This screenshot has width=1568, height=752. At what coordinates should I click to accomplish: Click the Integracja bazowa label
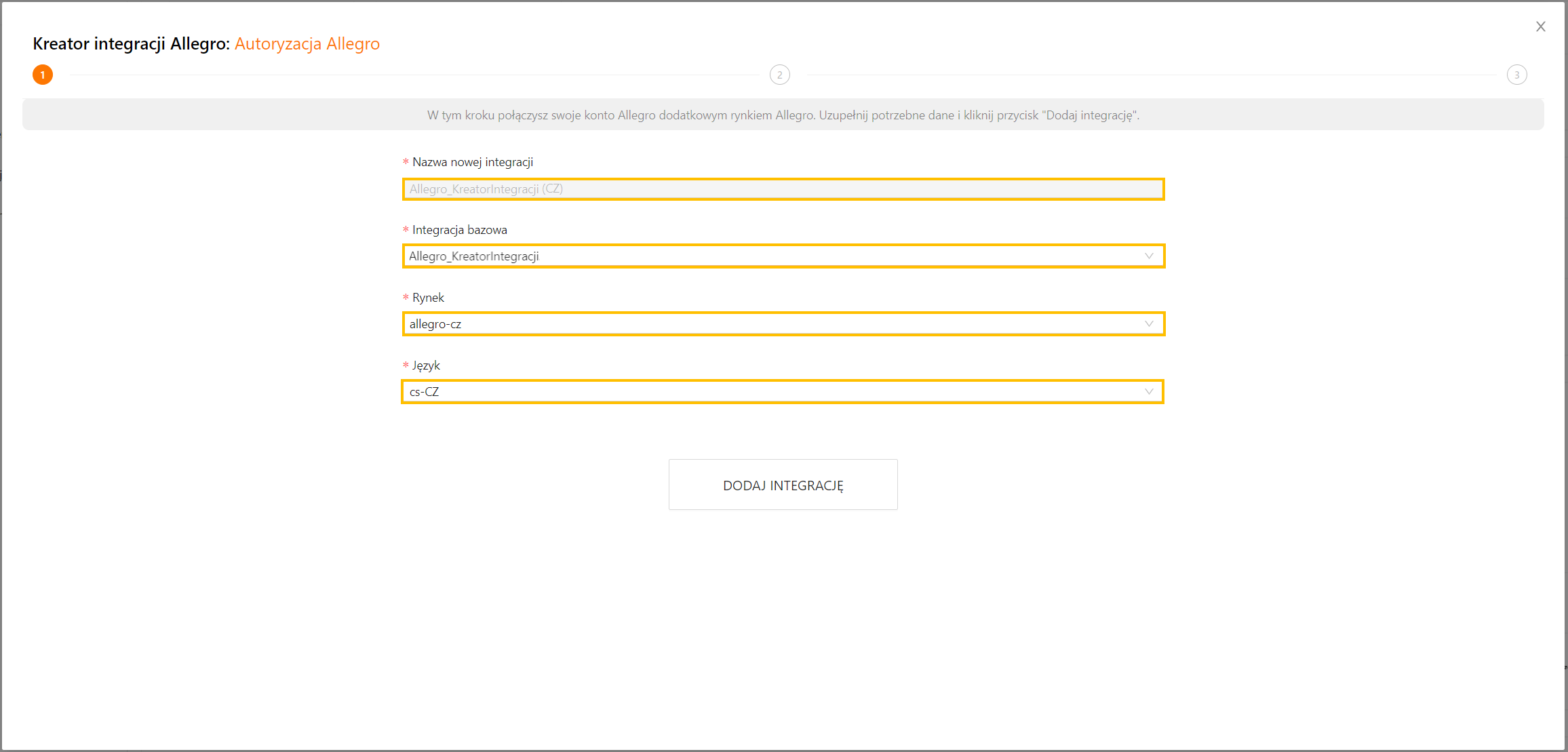[459, 230]
